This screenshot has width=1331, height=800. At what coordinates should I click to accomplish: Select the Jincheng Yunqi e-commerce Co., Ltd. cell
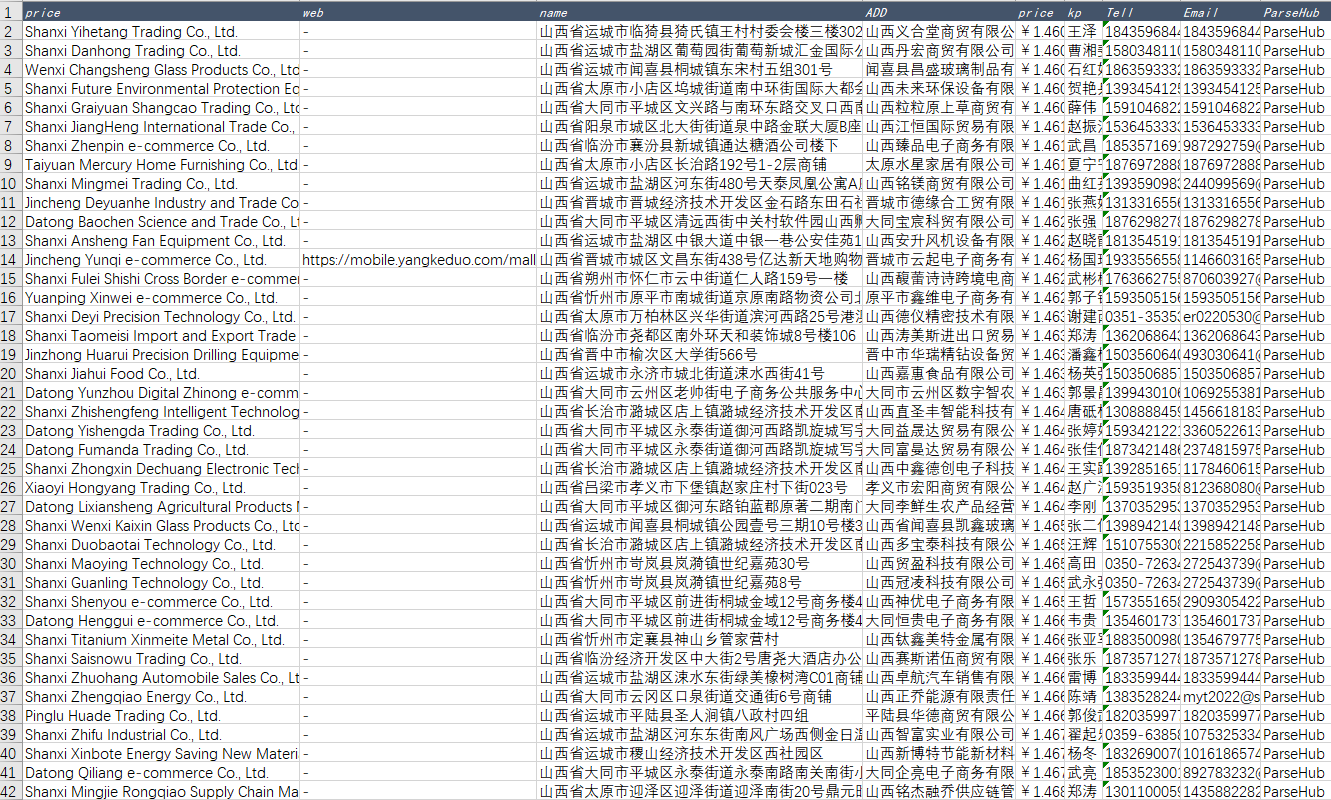tap(160, 260)
